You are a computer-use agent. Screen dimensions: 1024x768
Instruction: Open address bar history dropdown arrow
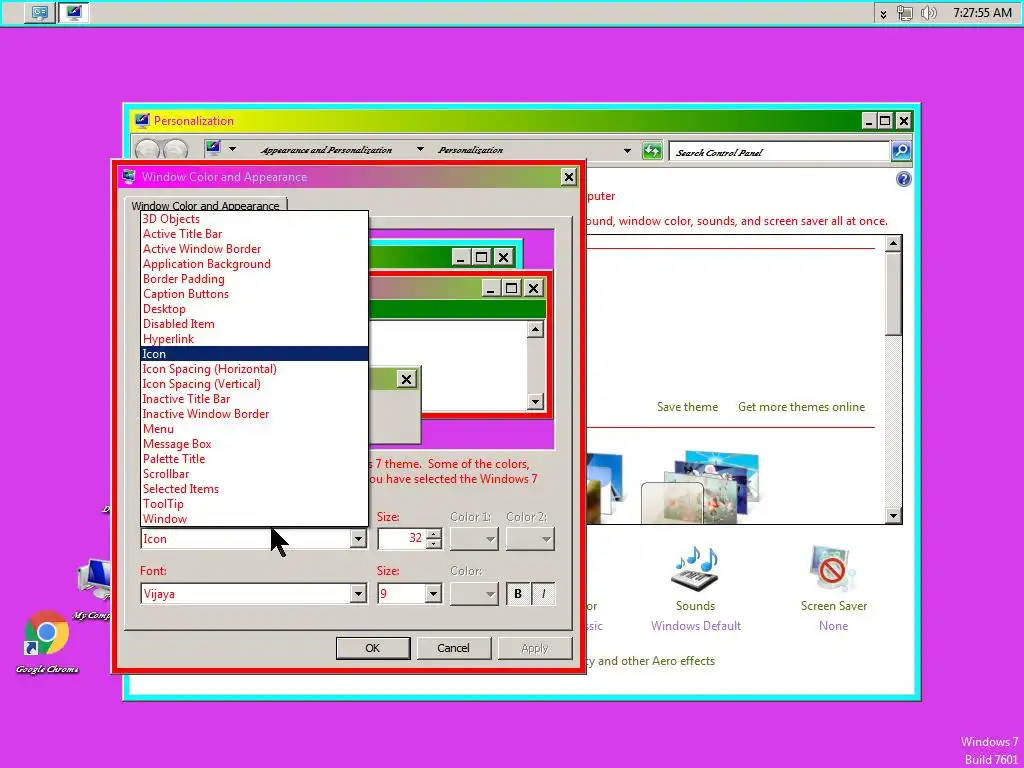pyautogui.click(x=627, y=151)
